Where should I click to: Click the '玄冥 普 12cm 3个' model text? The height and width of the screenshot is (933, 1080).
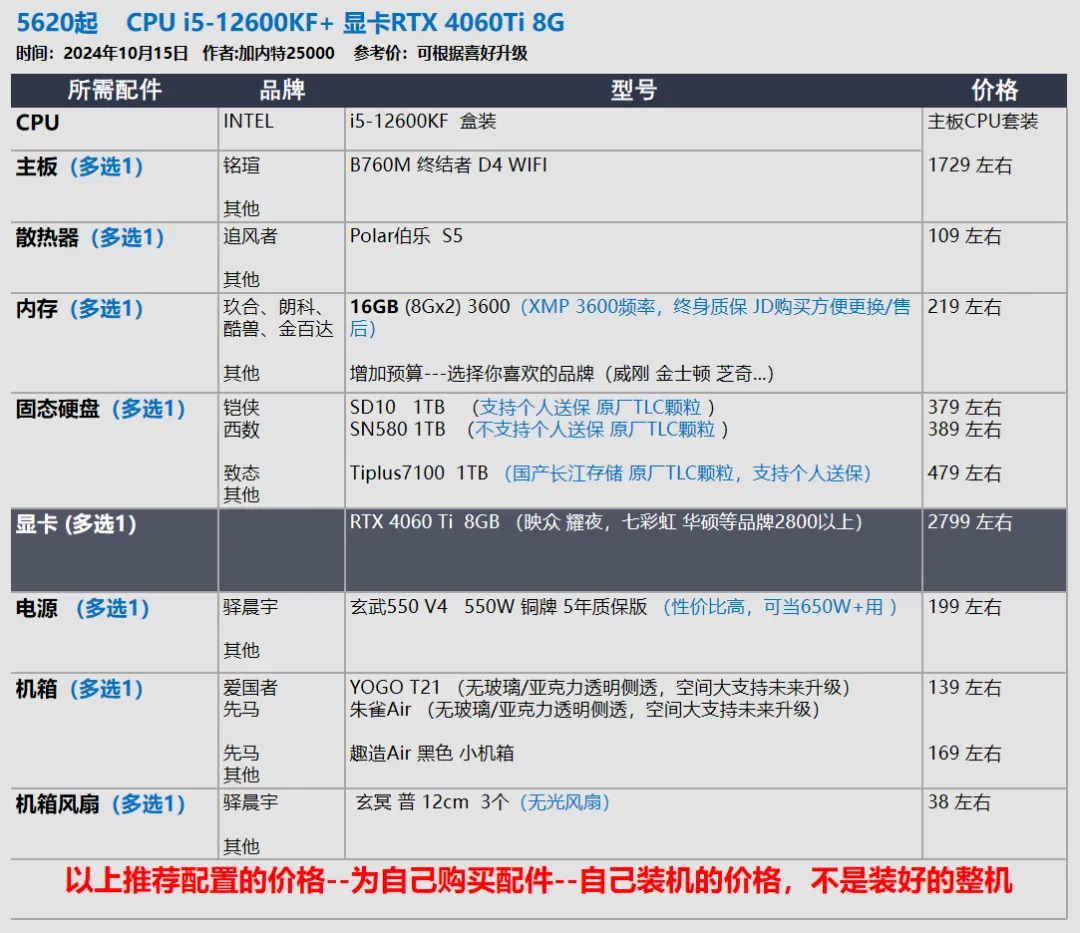click(x=433, y=803)
